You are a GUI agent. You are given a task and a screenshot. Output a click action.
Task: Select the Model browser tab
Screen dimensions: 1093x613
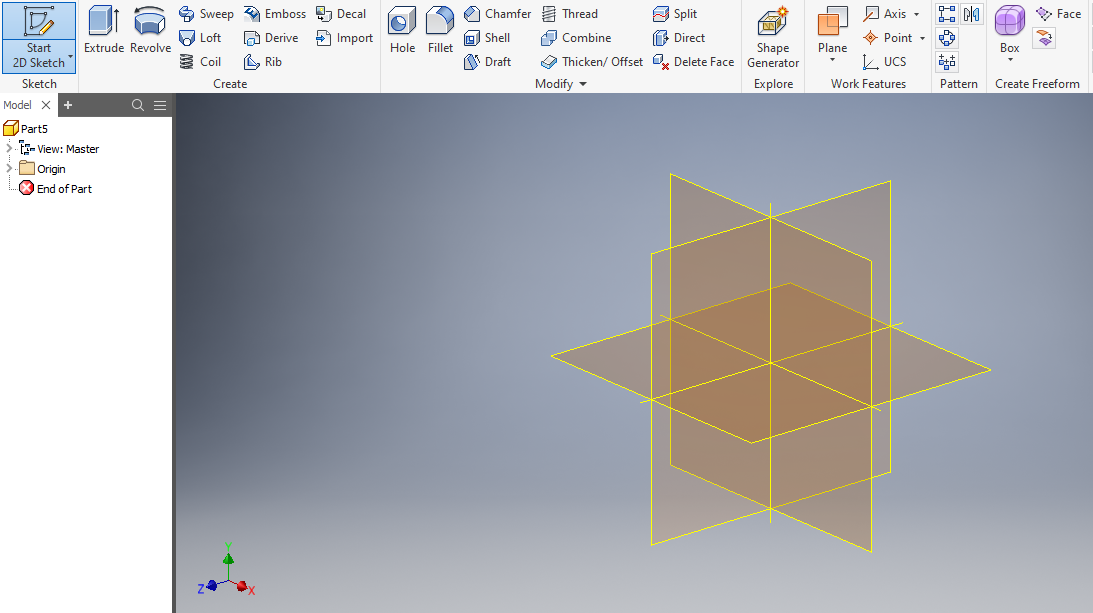point(17,104)
